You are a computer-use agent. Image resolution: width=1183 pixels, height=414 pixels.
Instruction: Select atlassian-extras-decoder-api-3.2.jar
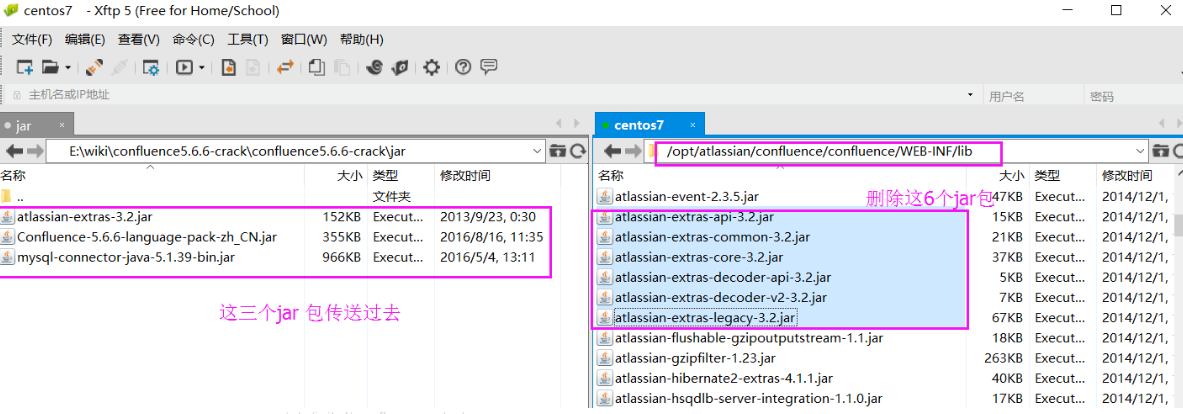882,278
